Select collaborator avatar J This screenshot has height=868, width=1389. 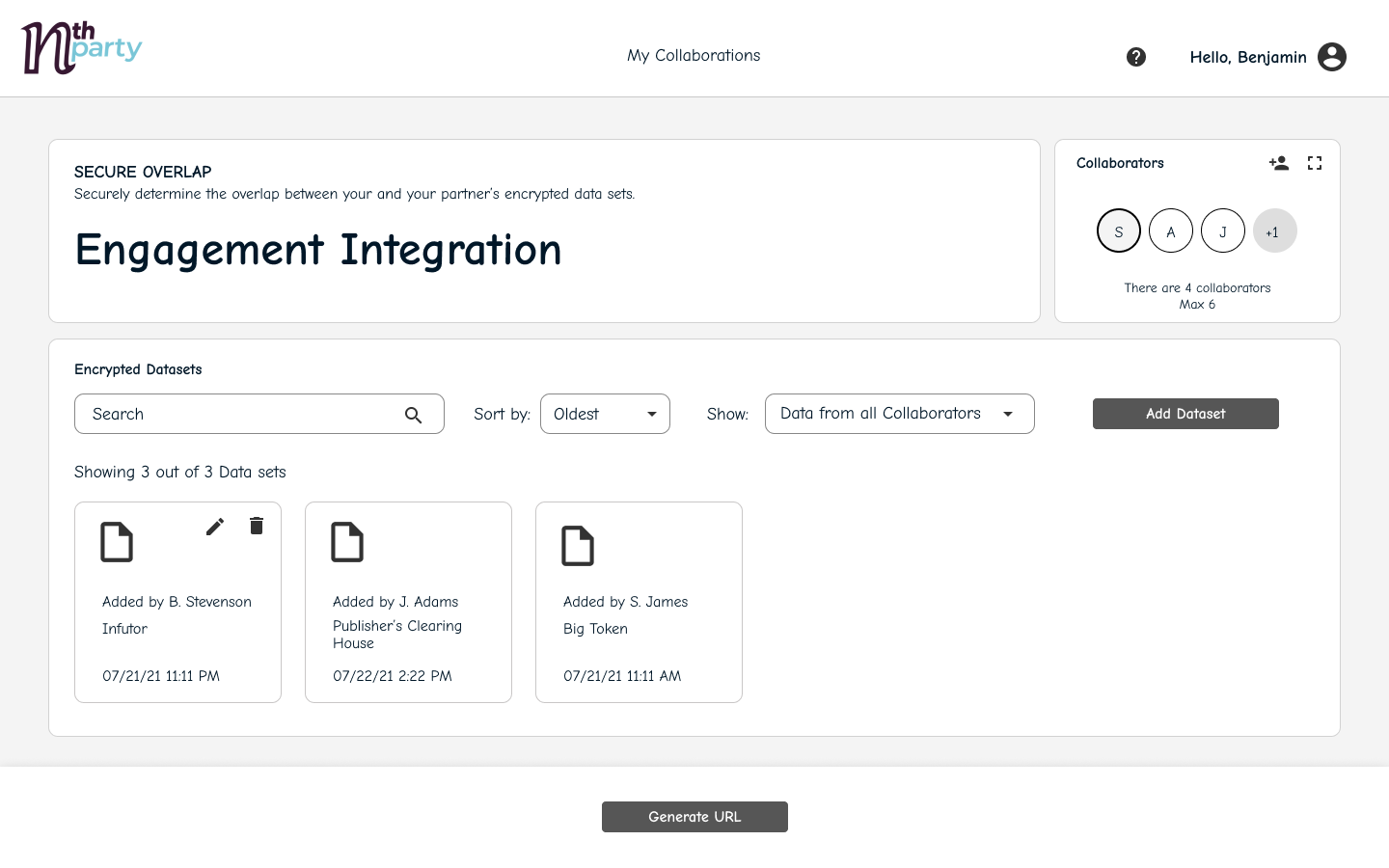click(x=1223, y=231)
